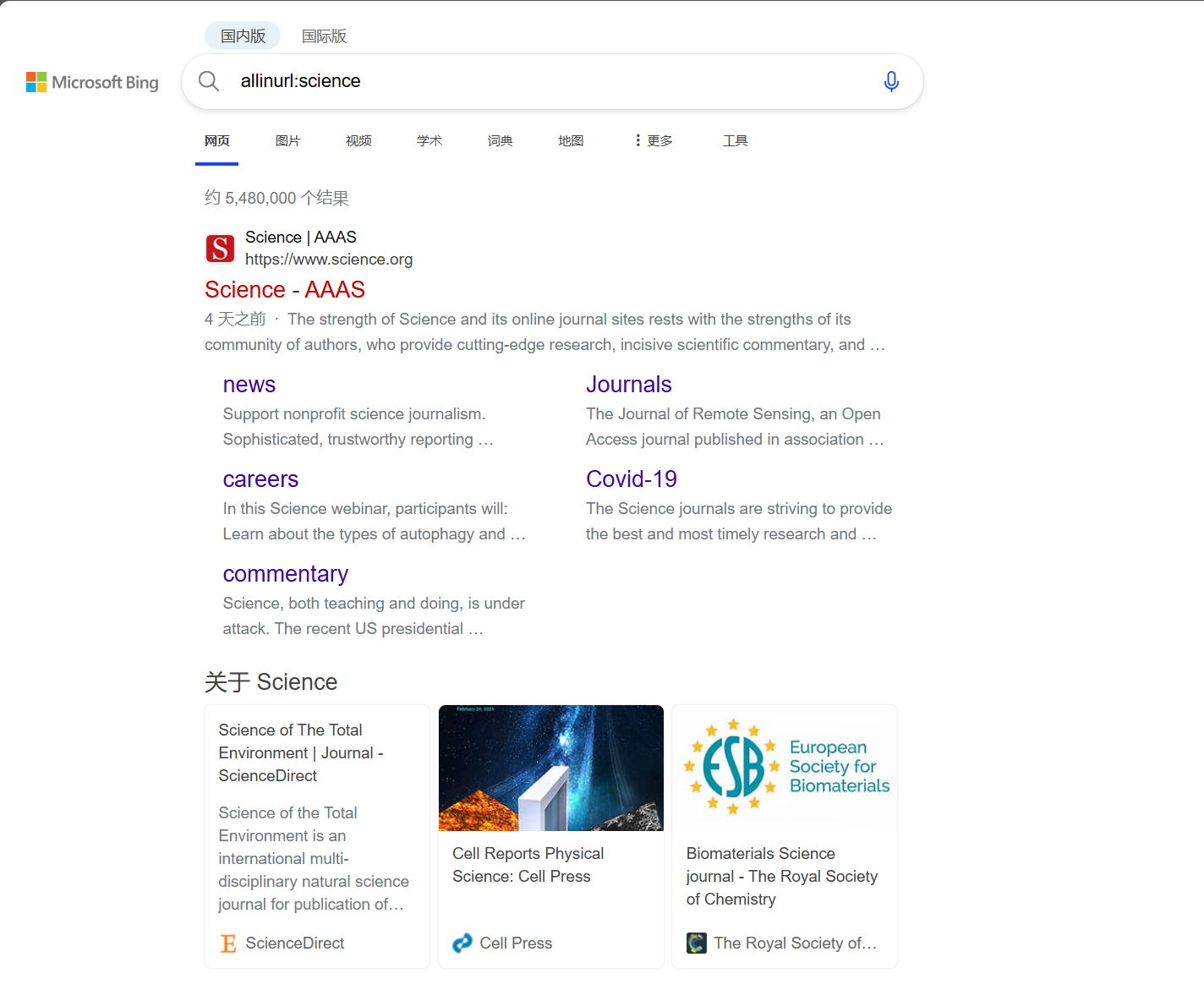Viewport: 1204px width, 1001px height.
Task: Select the 视频 videos tab
Action: 358,140
